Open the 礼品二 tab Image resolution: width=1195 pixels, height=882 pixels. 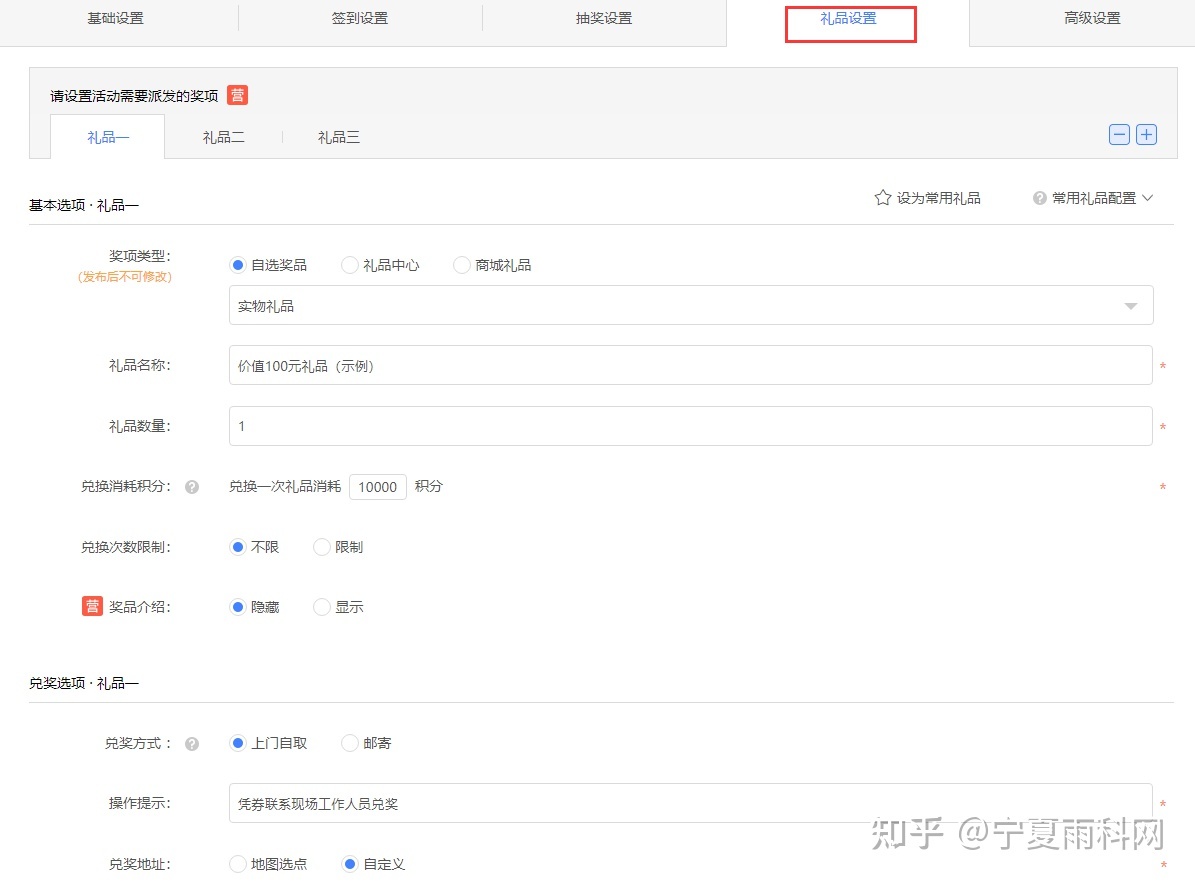pyautogui.click(x=223, y=137)
